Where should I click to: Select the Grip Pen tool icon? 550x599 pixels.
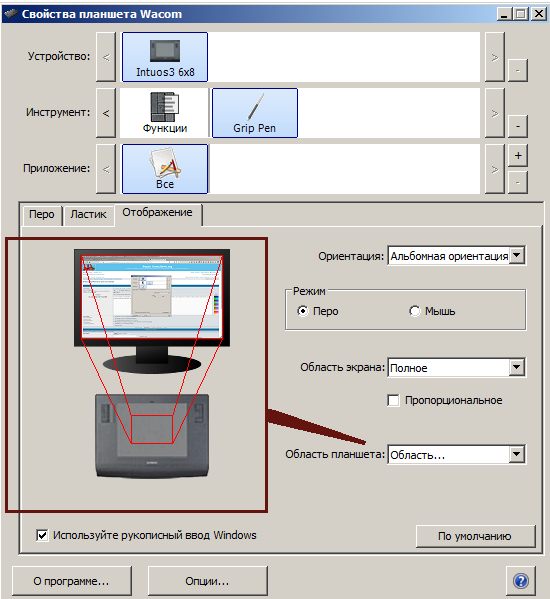coord(255,113)
